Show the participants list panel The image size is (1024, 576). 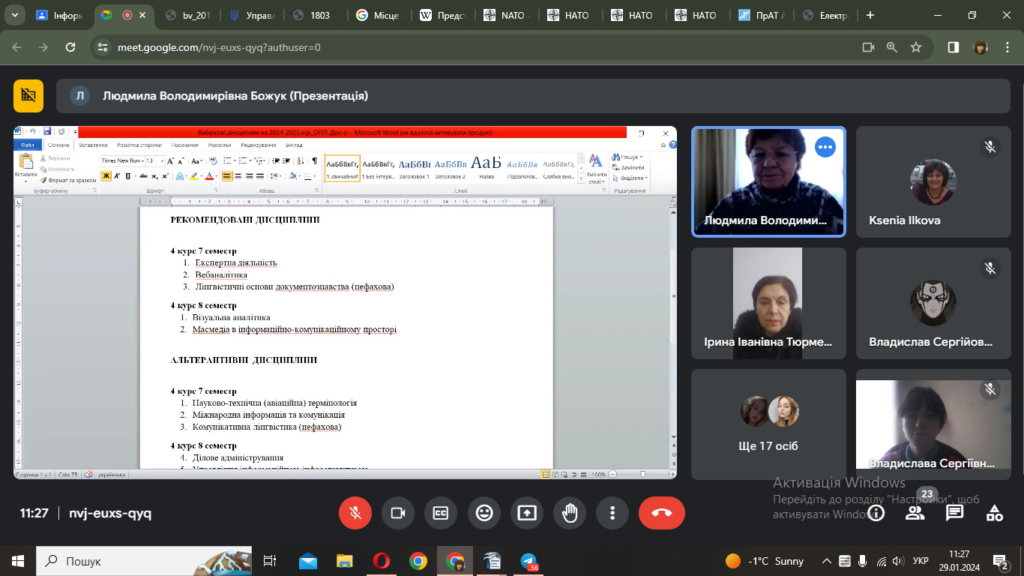pos(915,513)
